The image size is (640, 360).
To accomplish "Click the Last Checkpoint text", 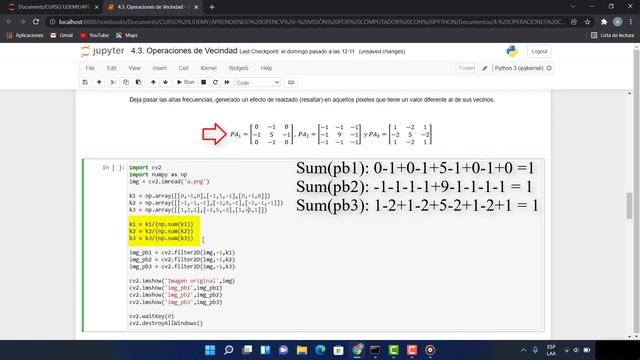I will (x=297, y=51).
